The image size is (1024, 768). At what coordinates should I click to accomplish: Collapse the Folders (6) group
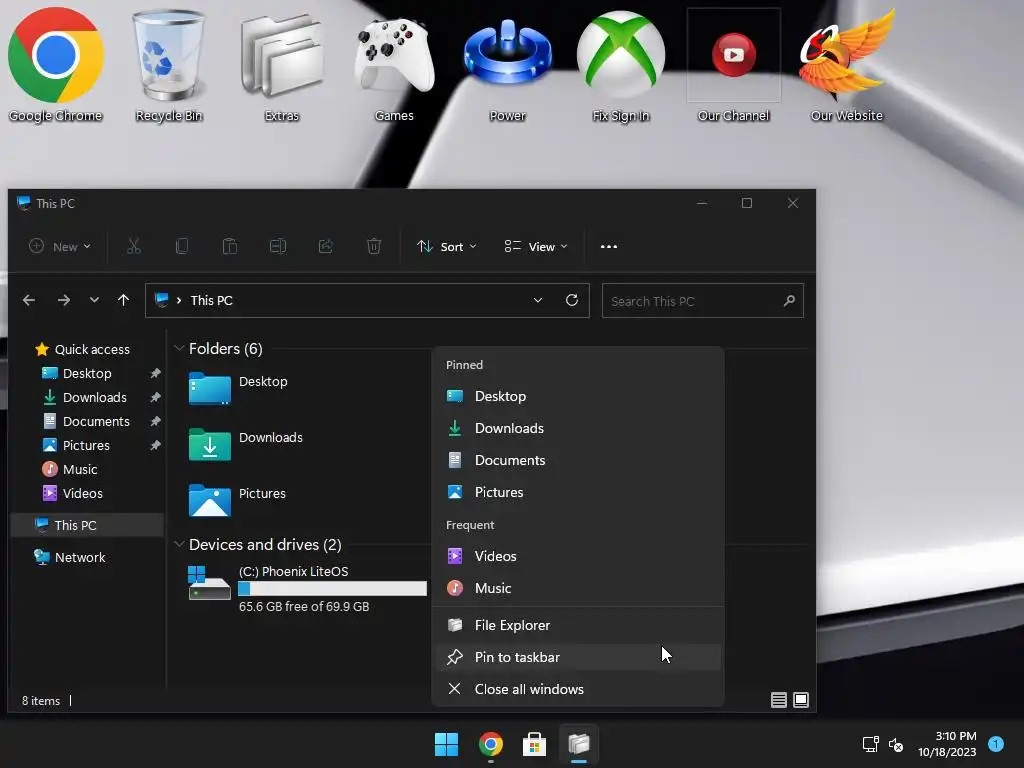point(179,348)
